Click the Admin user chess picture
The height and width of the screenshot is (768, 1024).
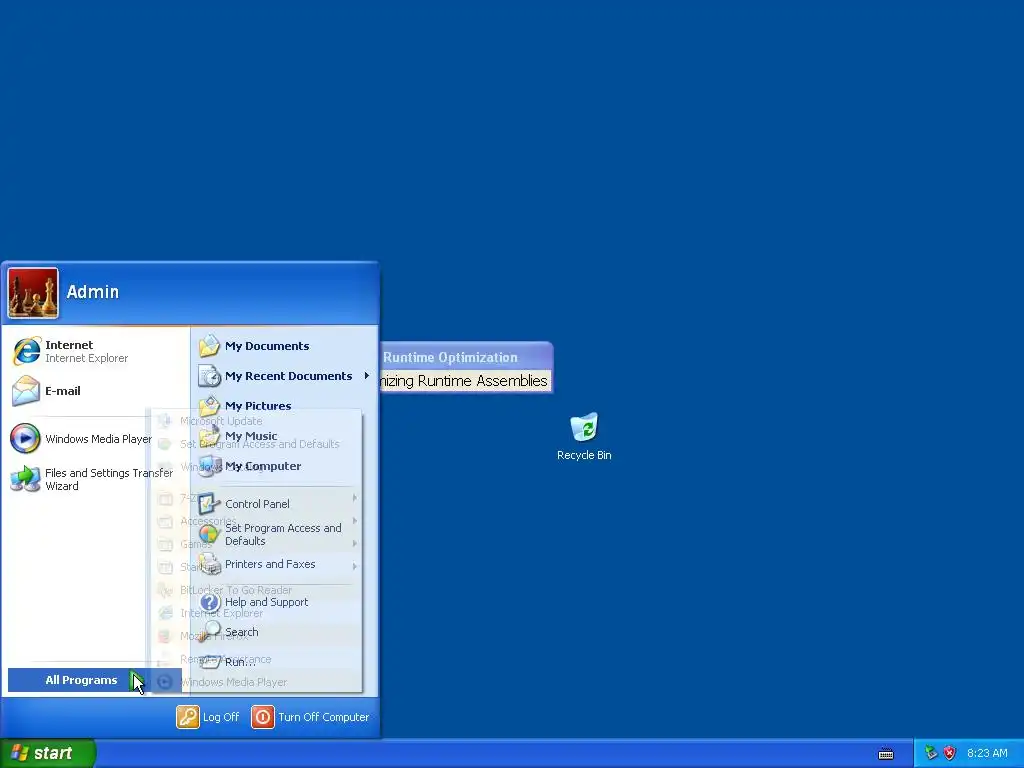click(33, 293)
